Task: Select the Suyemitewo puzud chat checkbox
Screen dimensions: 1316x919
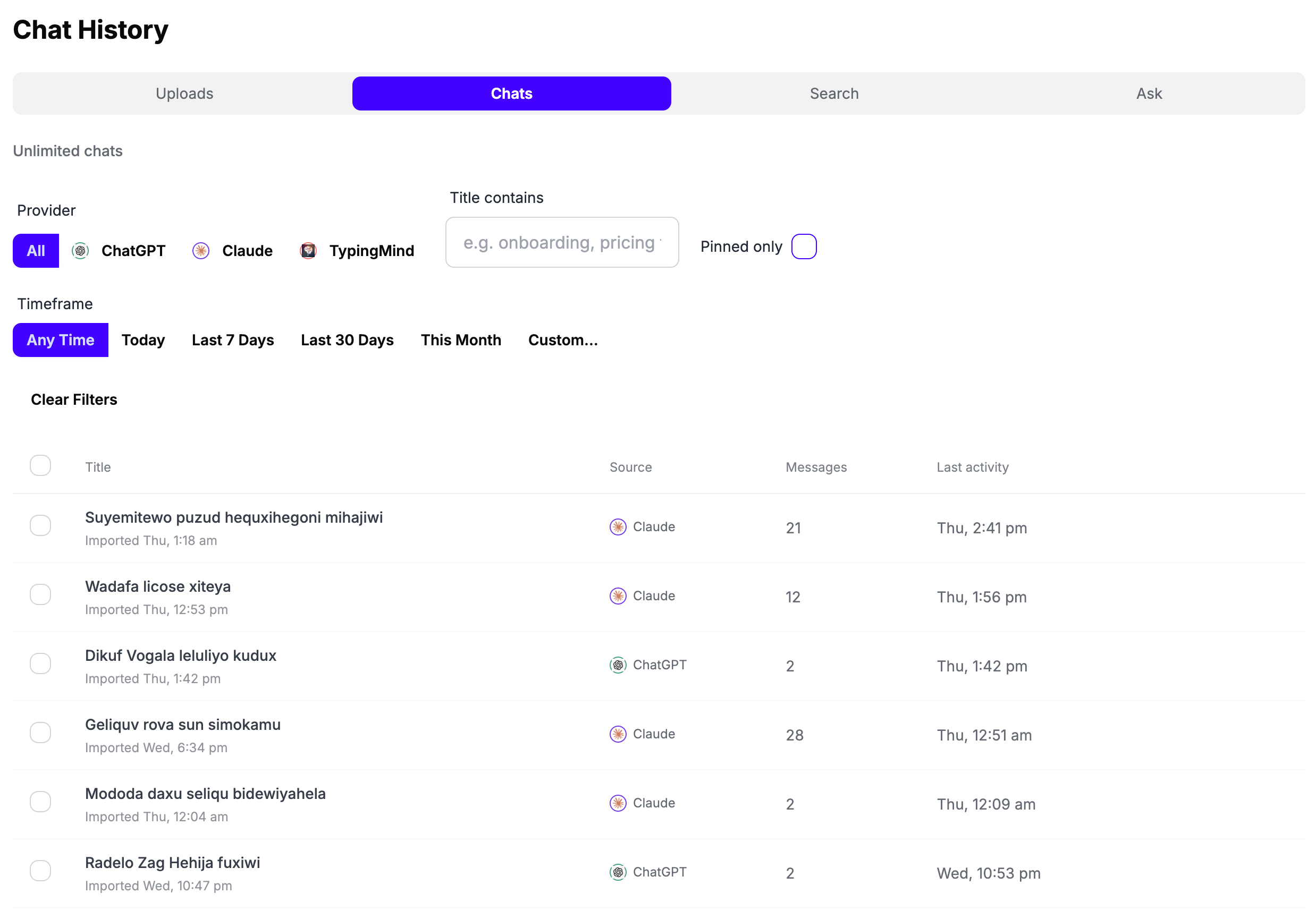Action: click(40, 525)
